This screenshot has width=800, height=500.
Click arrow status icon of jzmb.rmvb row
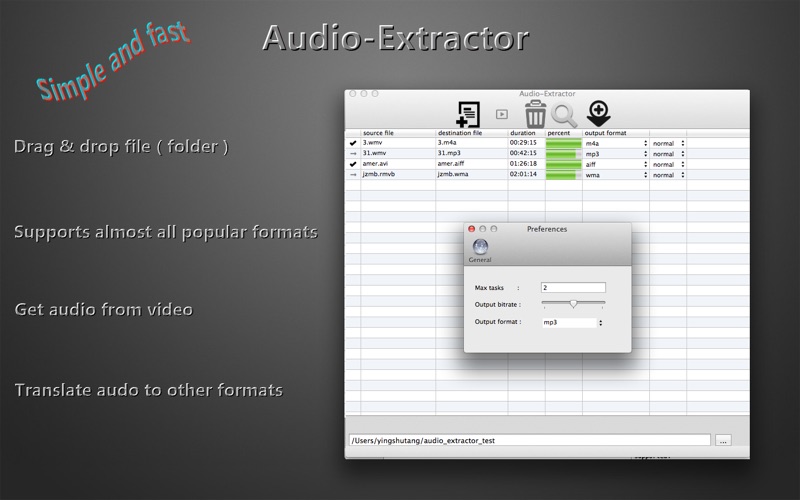coord(353,174)
